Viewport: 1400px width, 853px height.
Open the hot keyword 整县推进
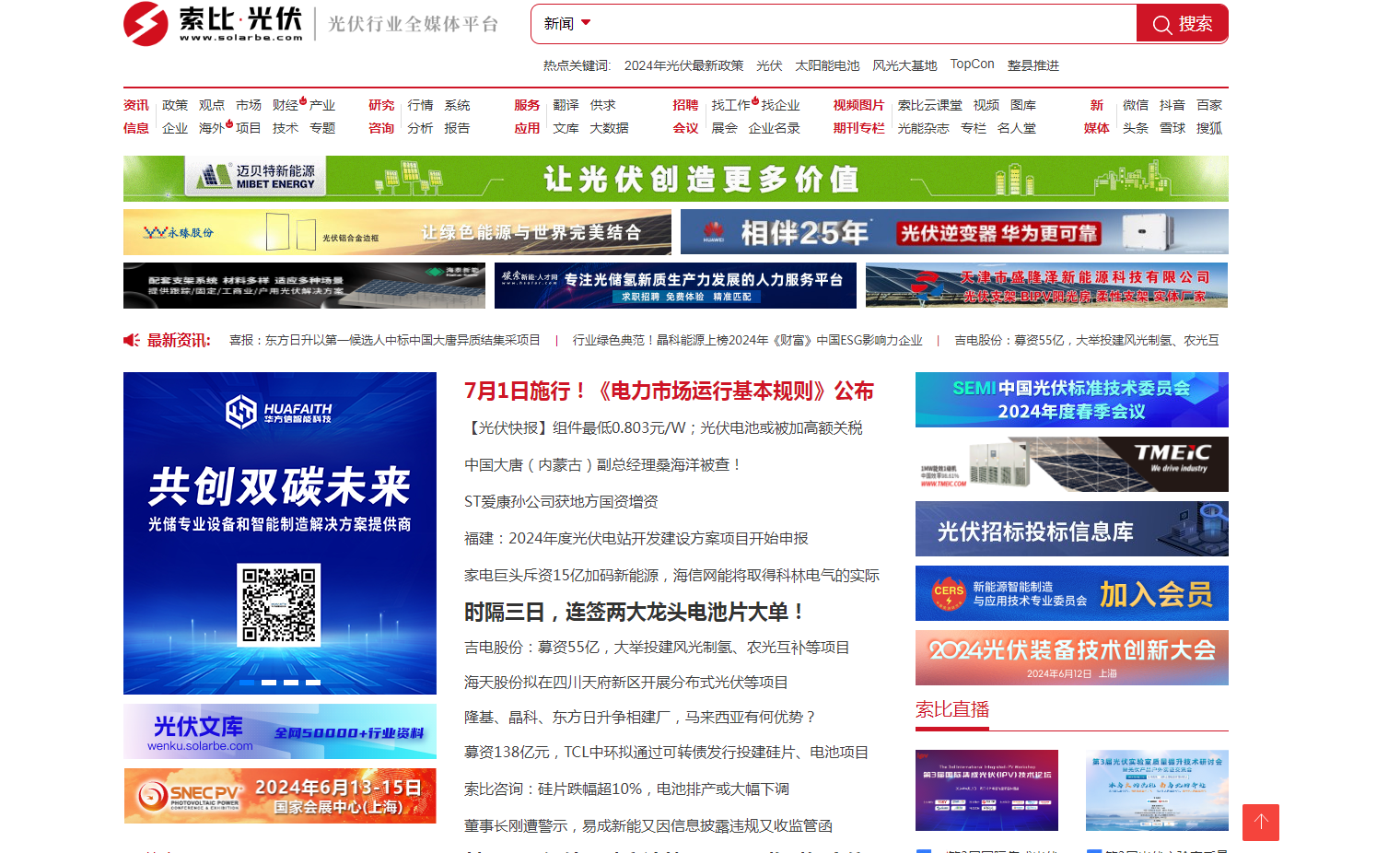(x=1032, y=65)
